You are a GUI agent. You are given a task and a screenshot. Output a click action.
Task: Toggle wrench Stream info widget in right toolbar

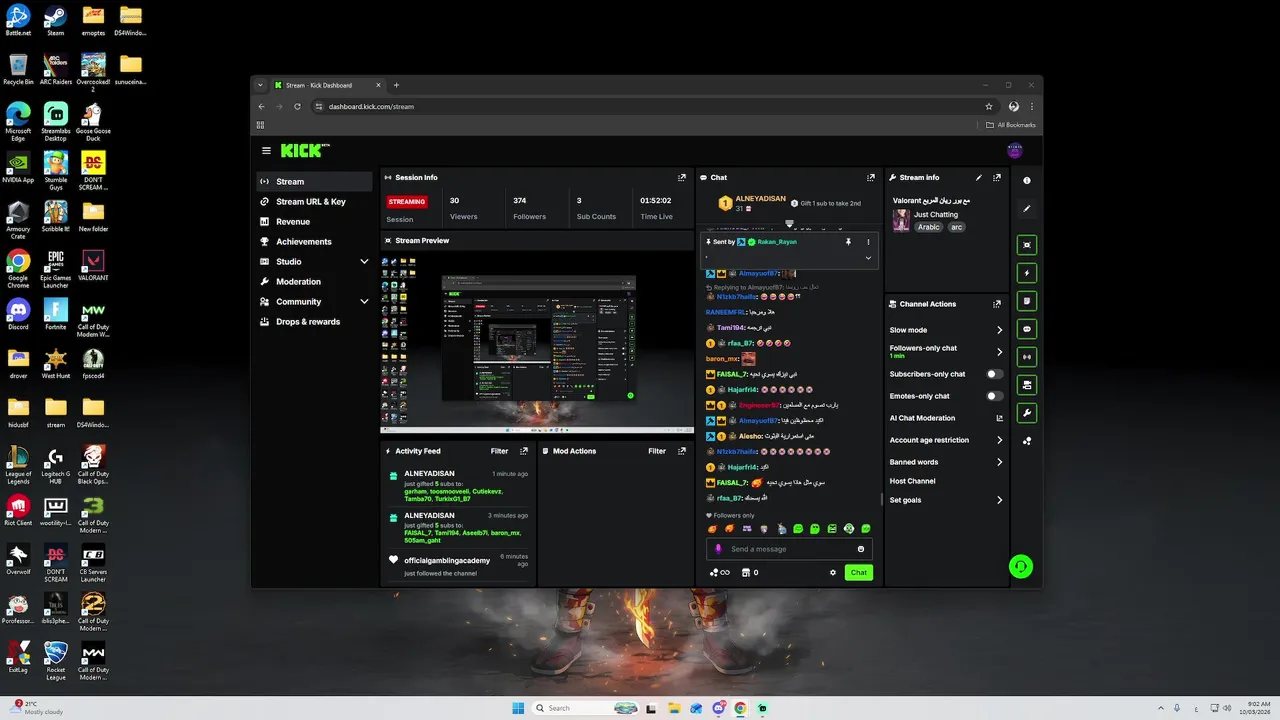(1027, 413)
